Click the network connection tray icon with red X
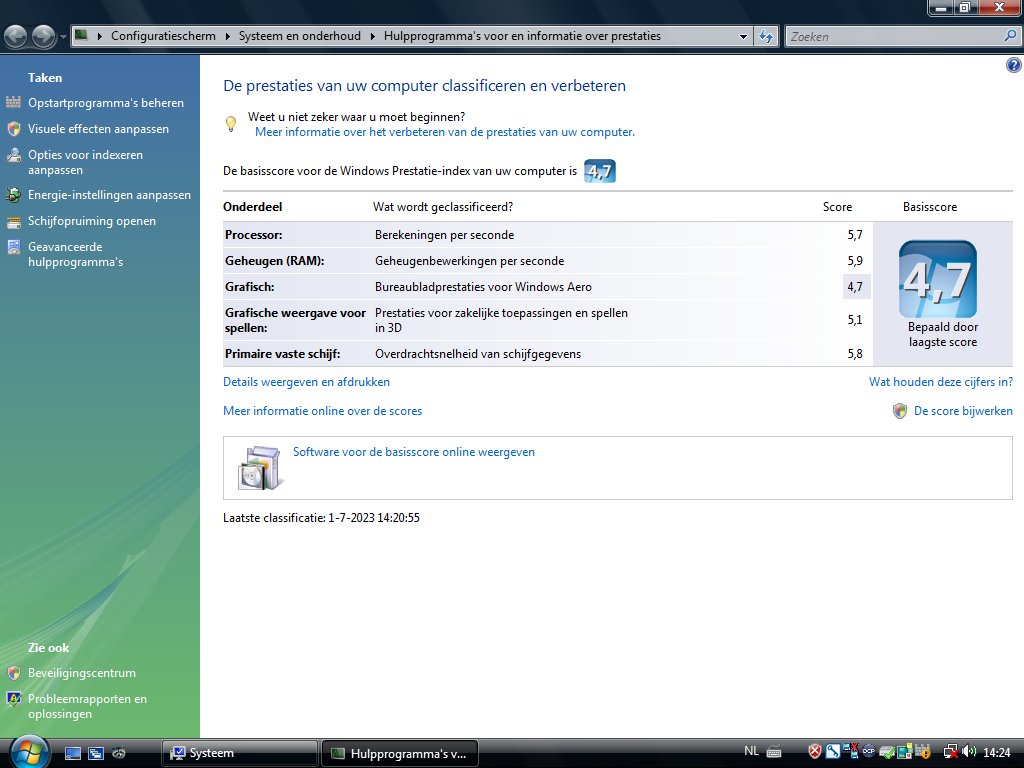This screenshot has width=1024, height=768. [951, 752]
